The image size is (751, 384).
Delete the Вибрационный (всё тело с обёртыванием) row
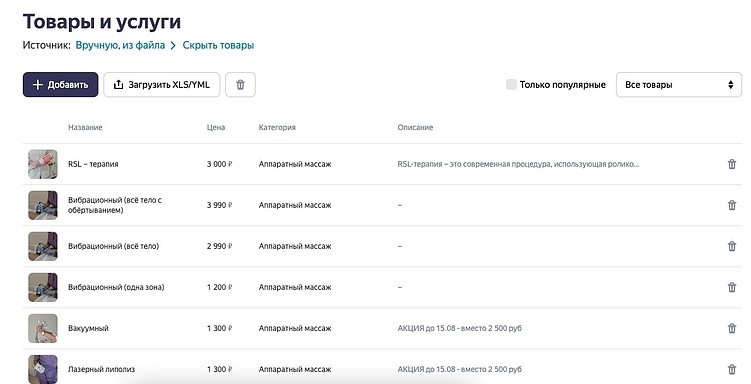pos(732,205)
